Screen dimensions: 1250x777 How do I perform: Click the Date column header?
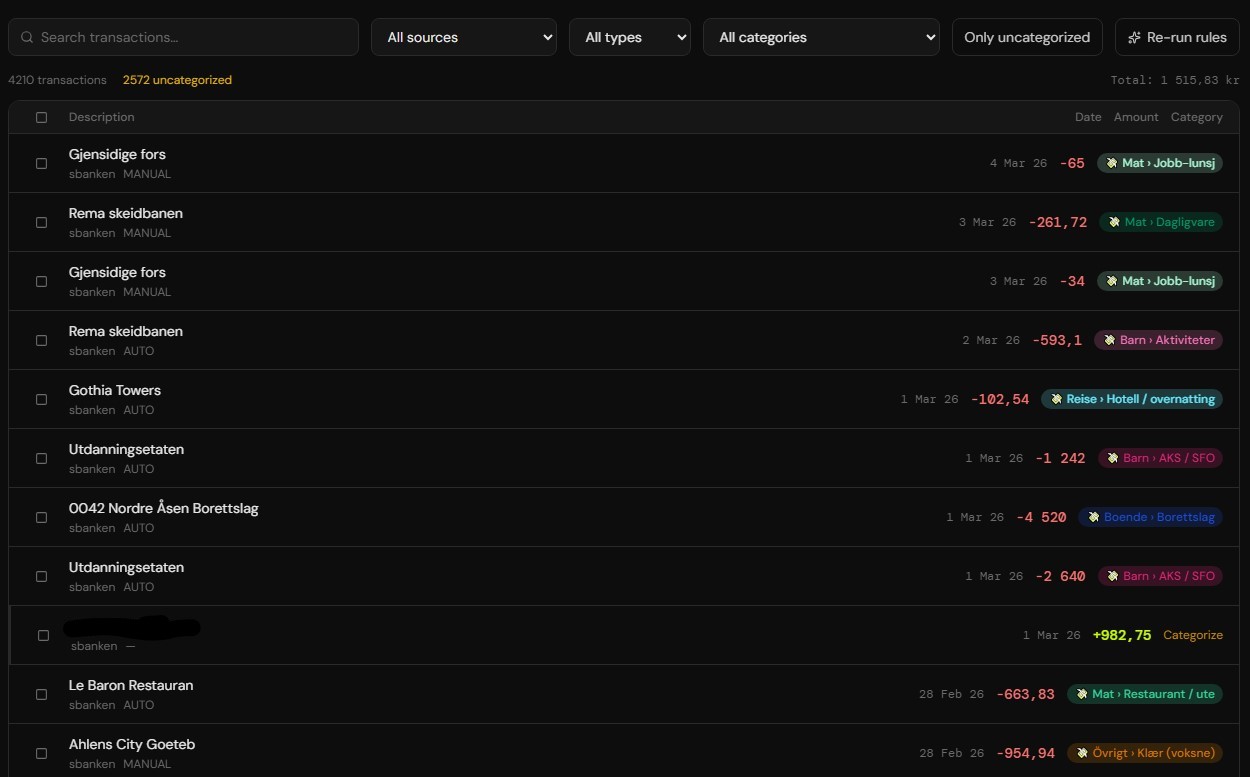pyautogui.click(x=1088, y=117)
